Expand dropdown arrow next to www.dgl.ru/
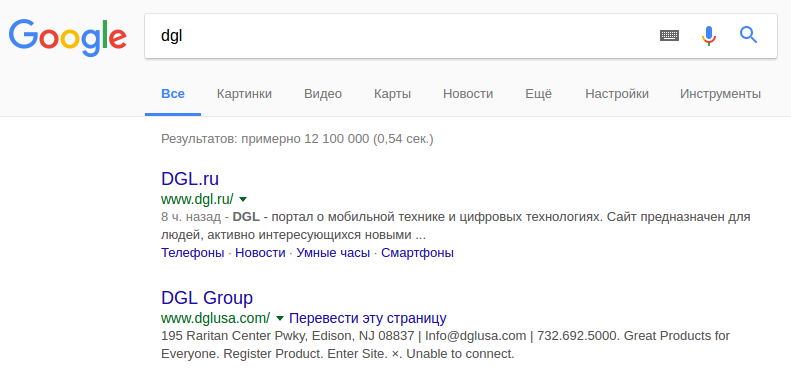This screenshot has width=791, height=378. 243,199
